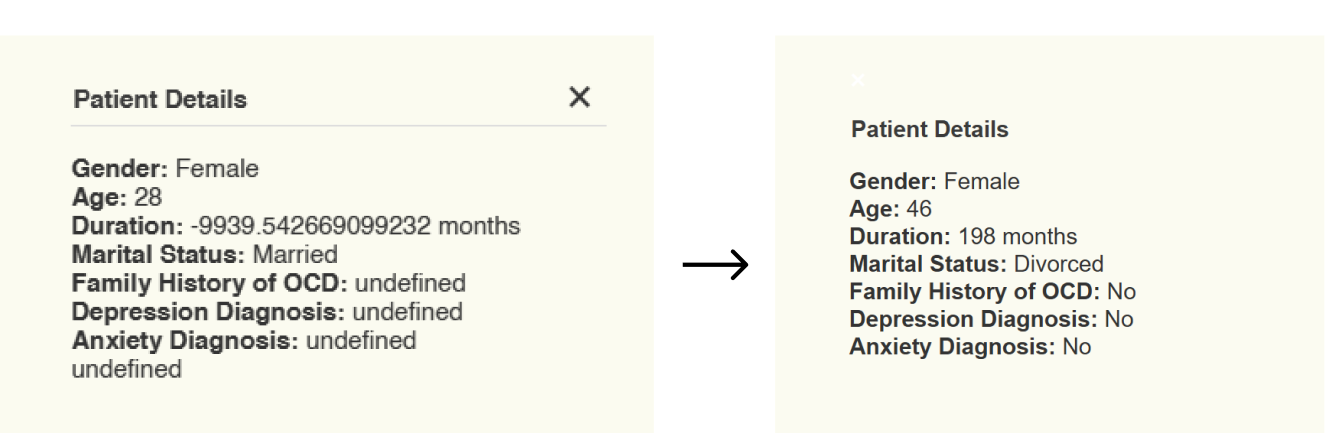Click Family History of OCD: No

click(x=992, y=292)
